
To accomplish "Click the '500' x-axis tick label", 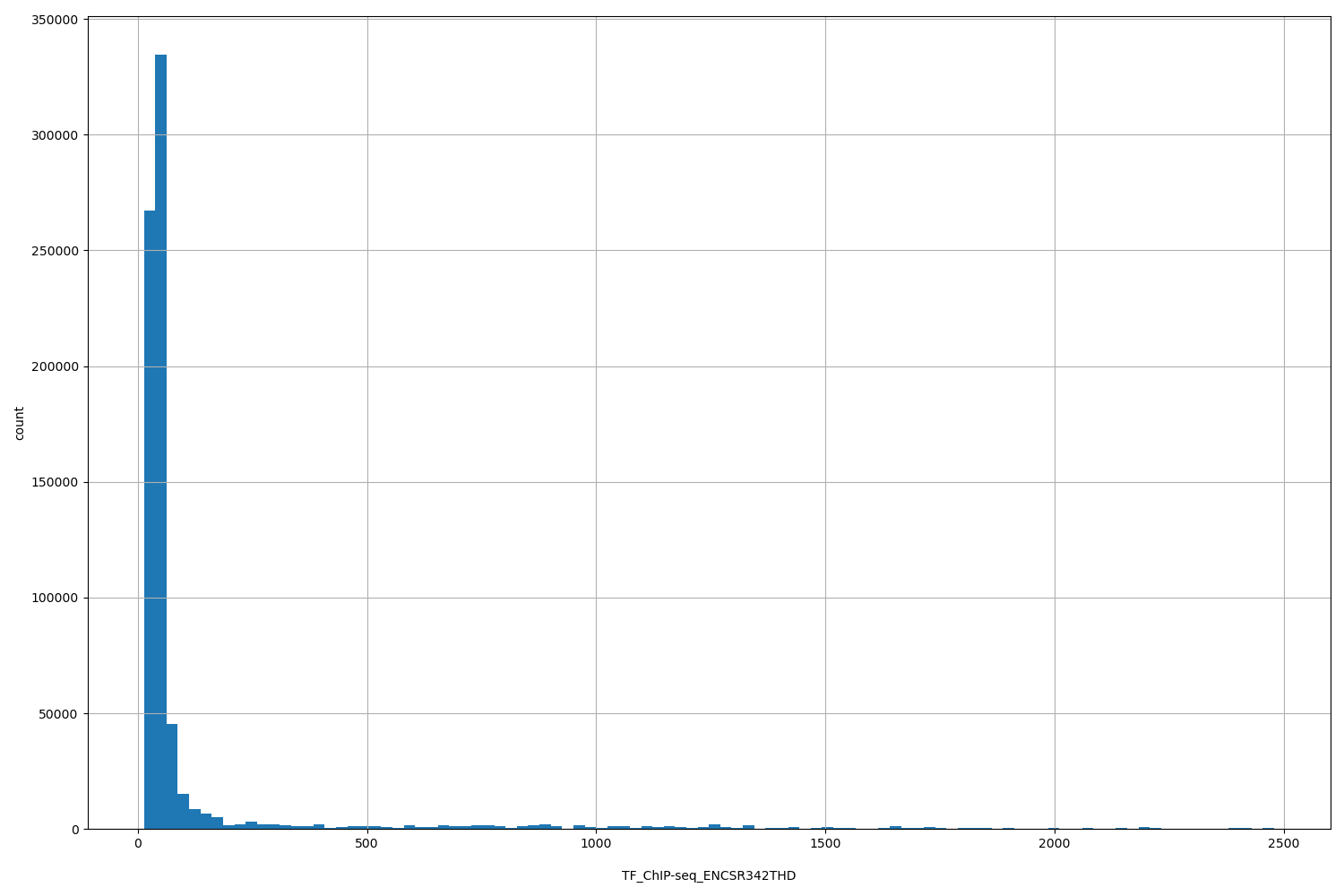I will click(367, 844).
